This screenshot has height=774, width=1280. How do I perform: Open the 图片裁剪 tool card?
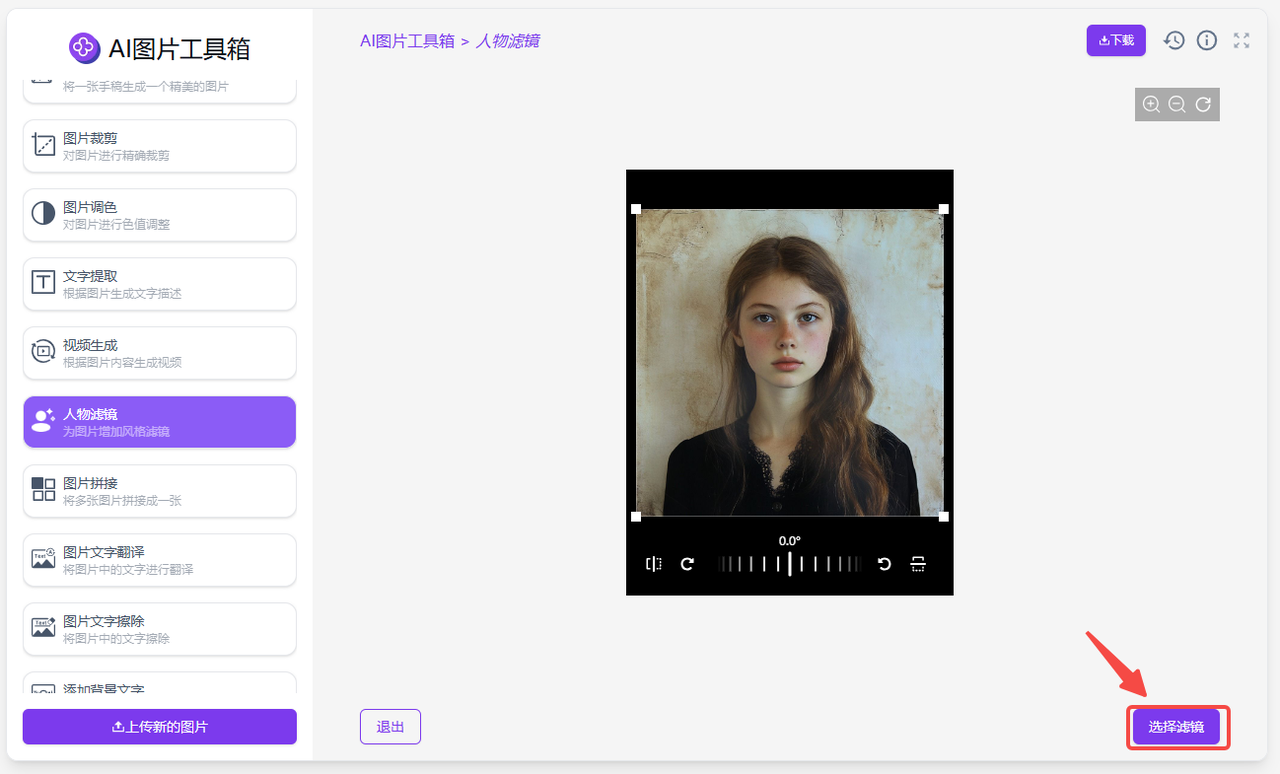160,146
